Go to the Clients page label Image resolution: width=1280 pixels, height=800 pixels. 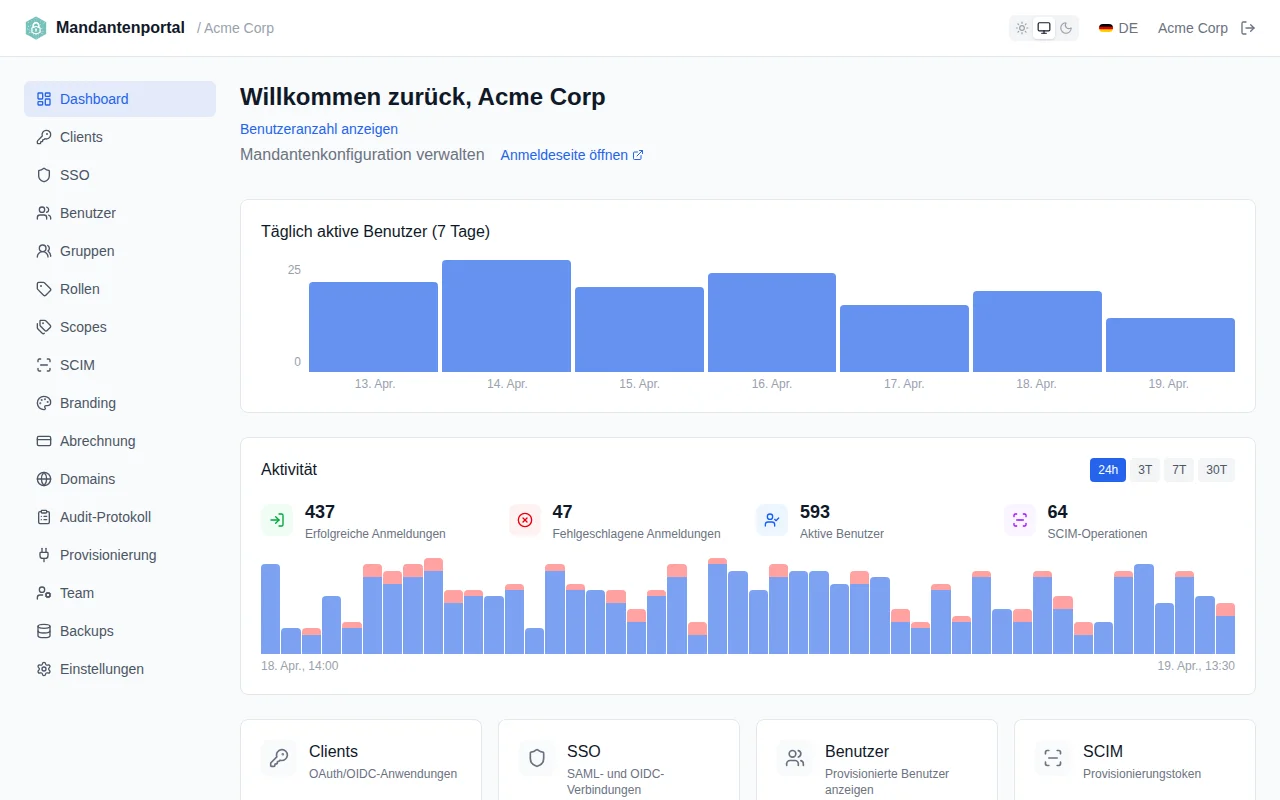point(81,137)
